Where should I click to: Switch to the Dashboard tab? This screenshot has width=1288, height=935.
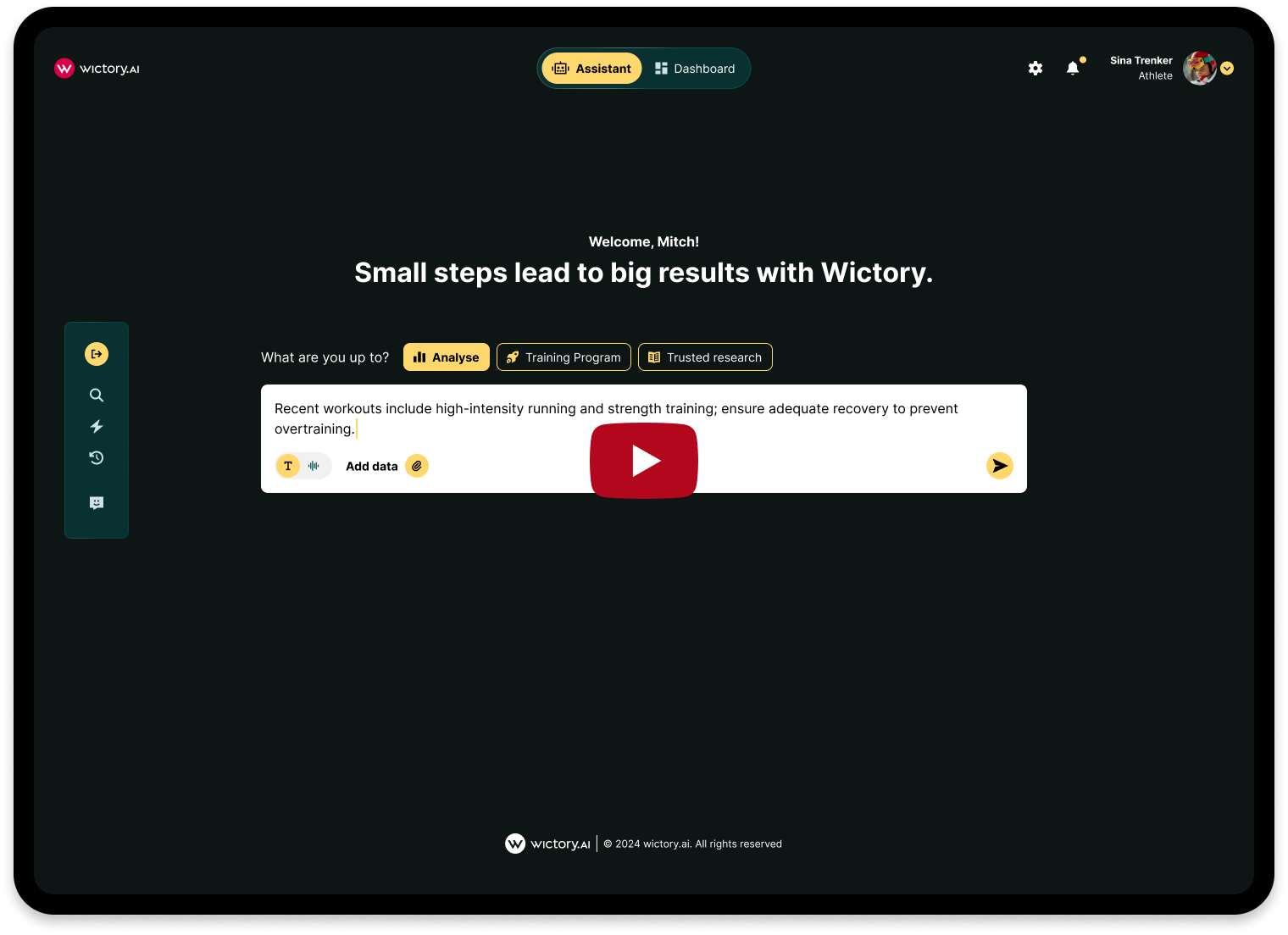pos(695,69)
